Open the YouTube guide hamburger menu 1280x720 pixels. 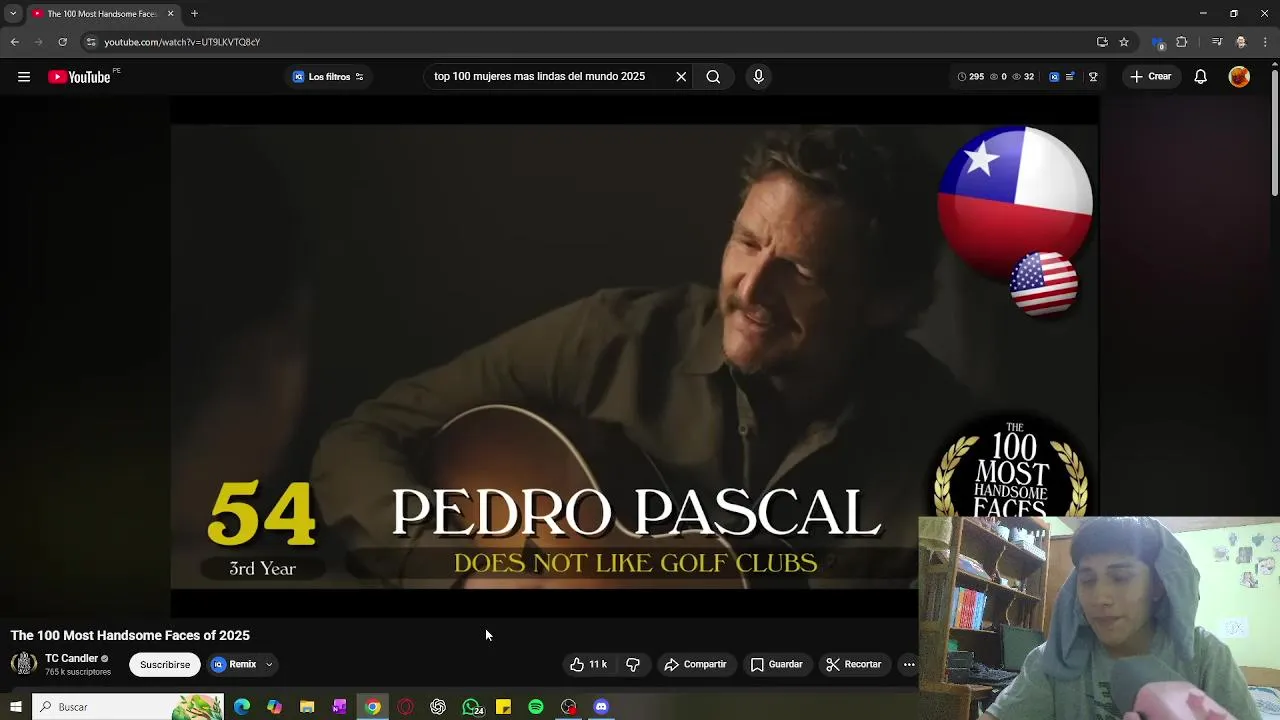click(24, 77)
